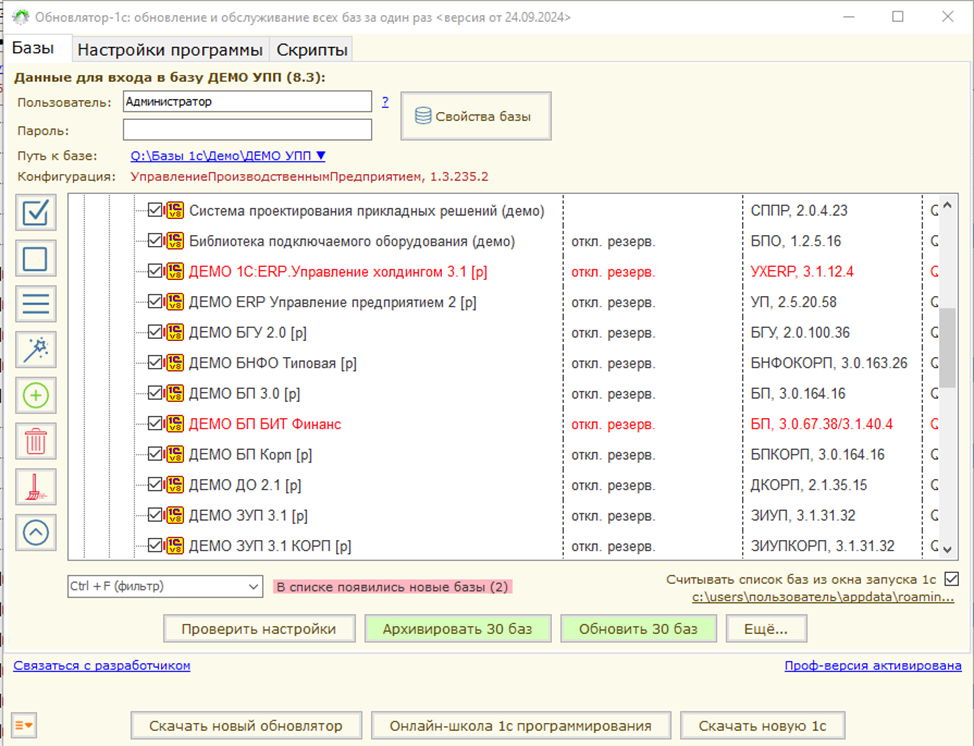Select ДЕМО БГУ 2.0 [р] row text
974x746 pixels.
coord(248,333)
